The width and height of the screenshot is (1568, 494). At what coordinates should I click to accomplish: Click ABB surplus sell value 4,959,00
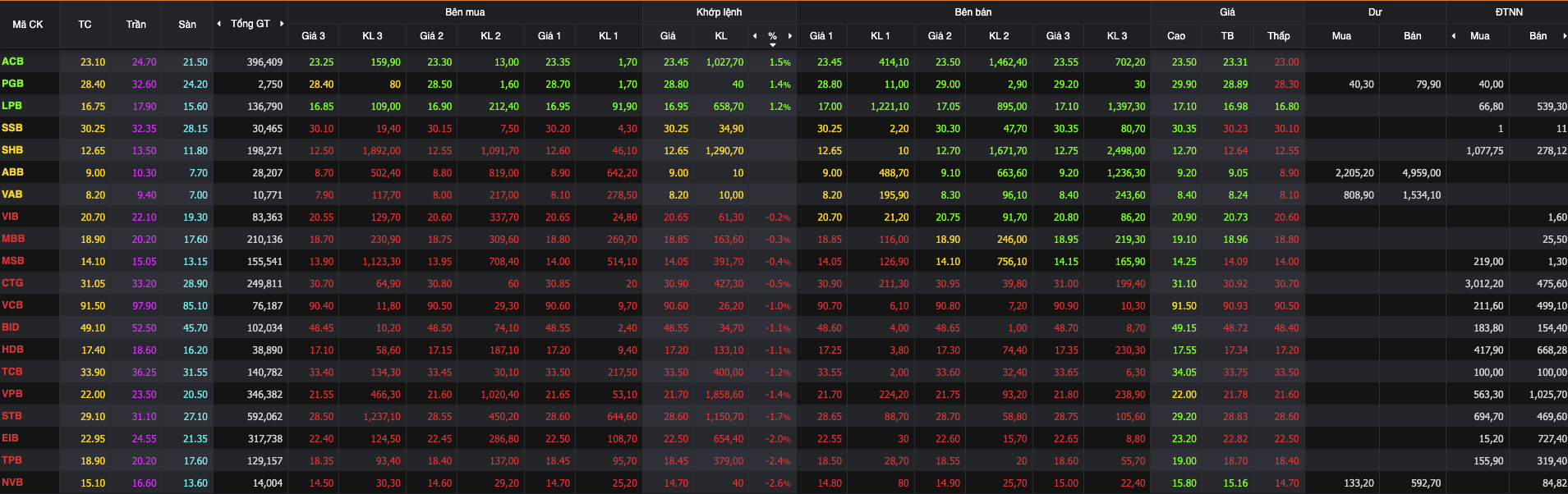click(x=1421, y=173)
